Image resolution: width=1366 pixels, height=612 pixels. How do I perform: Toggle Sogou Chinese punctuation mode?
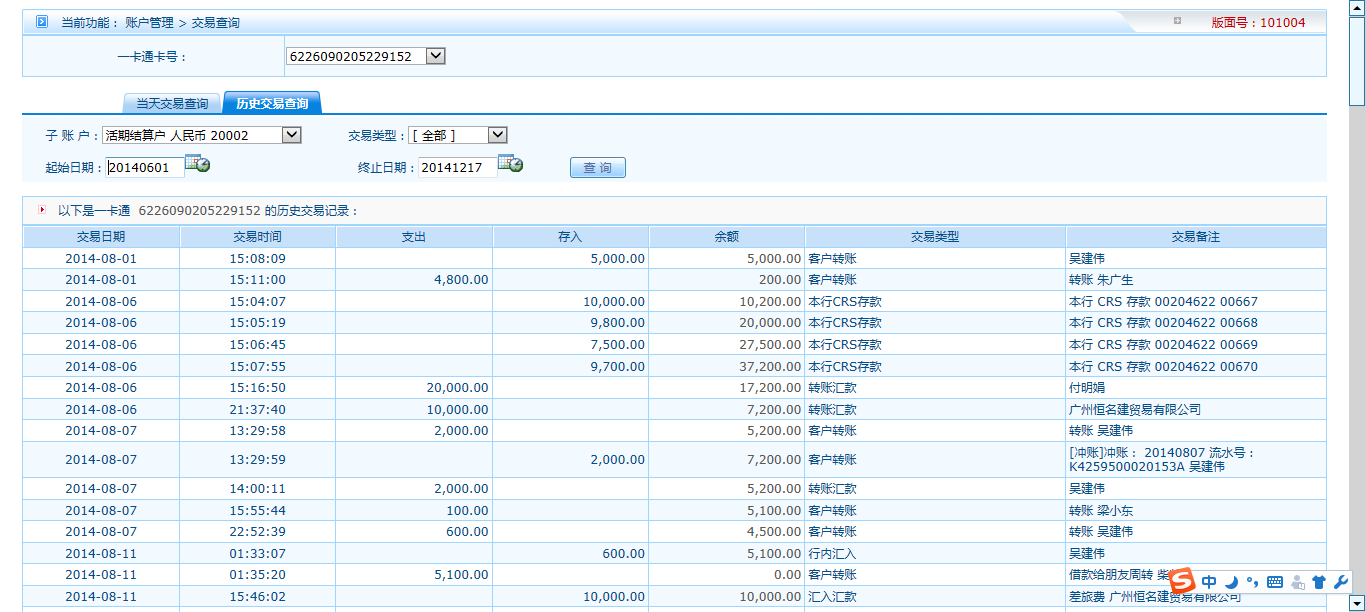point(1252,582)
